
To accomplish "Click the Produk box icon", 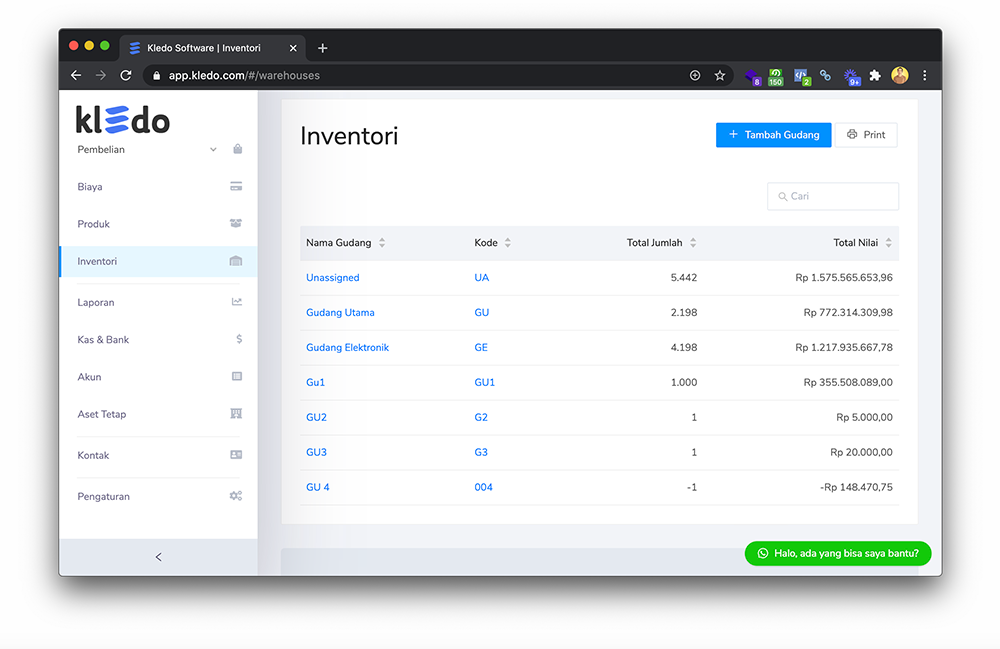I will (x=236, y=223).
